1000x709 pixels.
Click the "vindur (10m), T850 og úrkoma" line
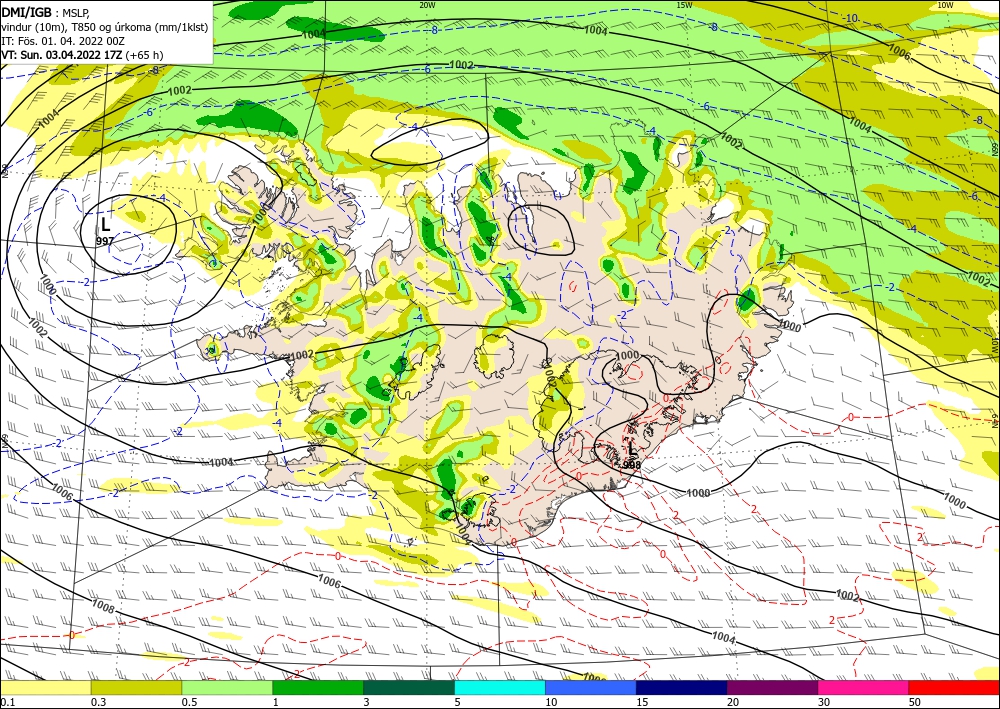click(x=105, y=27)
